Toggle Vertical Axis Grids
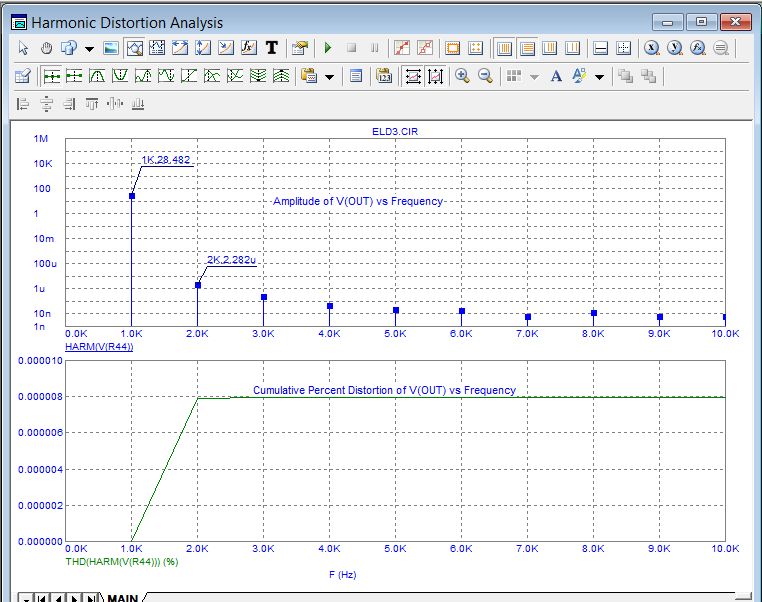The width and height of the screenshot is (762, 602). [527, 48]
